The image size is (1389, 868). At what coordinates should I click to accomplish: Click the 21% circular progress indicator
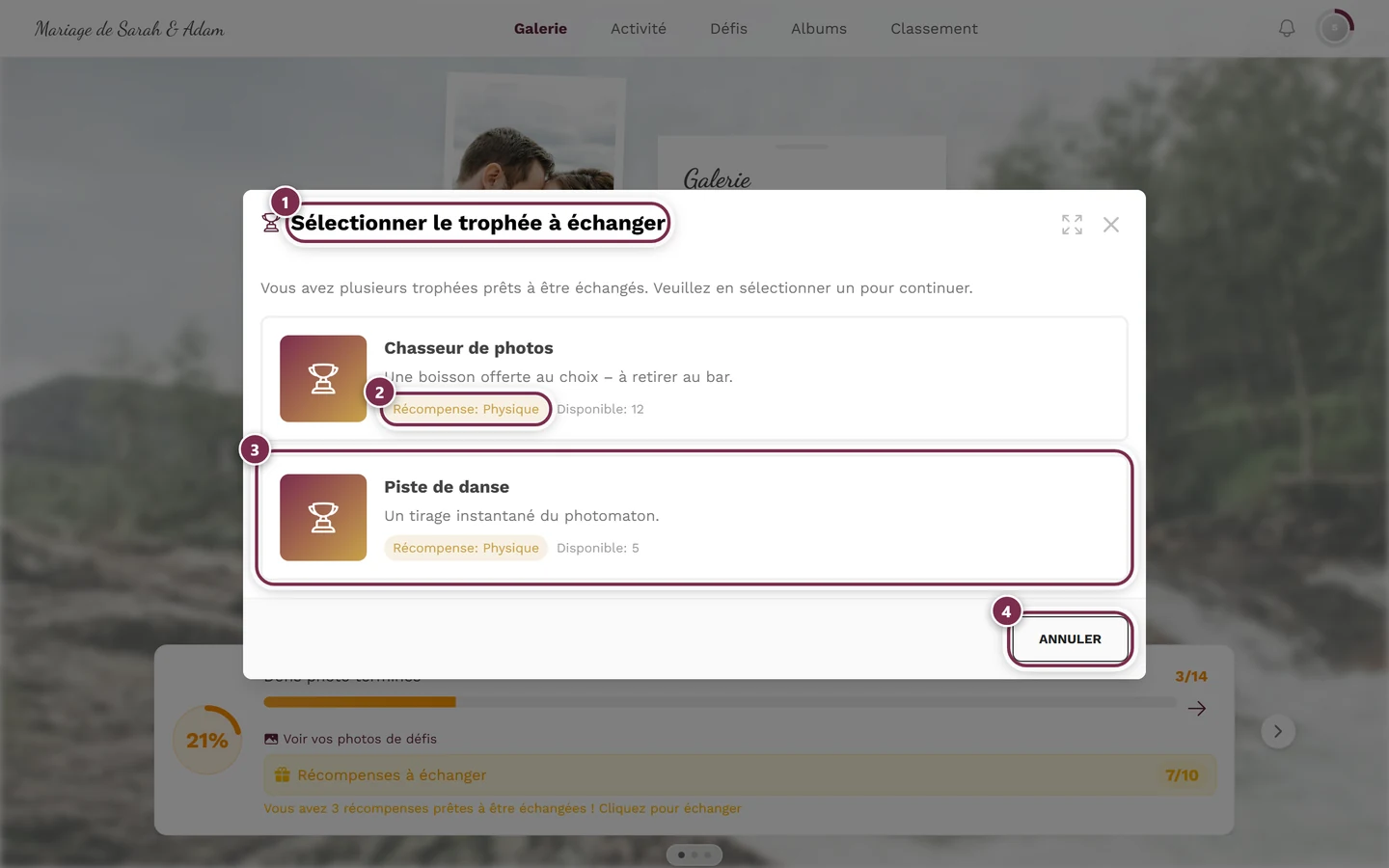tap(207, 741)
